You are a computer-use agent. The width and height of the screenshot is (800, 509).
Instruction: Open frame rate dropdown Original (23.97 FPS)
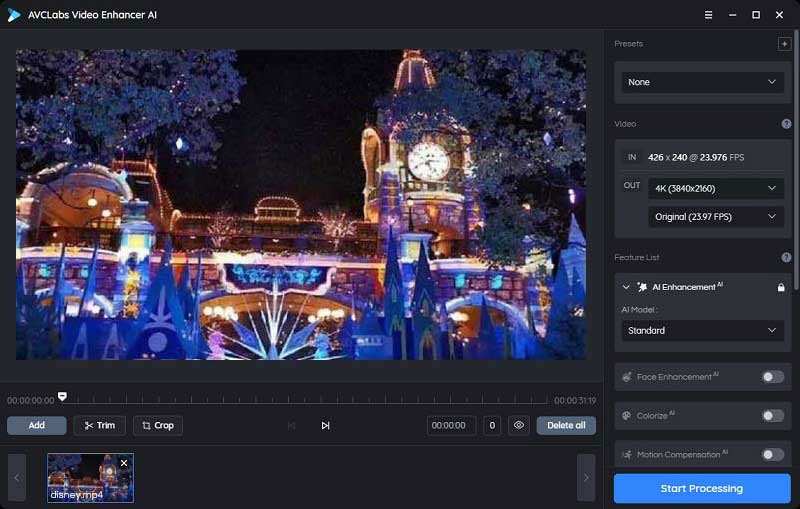[716, 217]
